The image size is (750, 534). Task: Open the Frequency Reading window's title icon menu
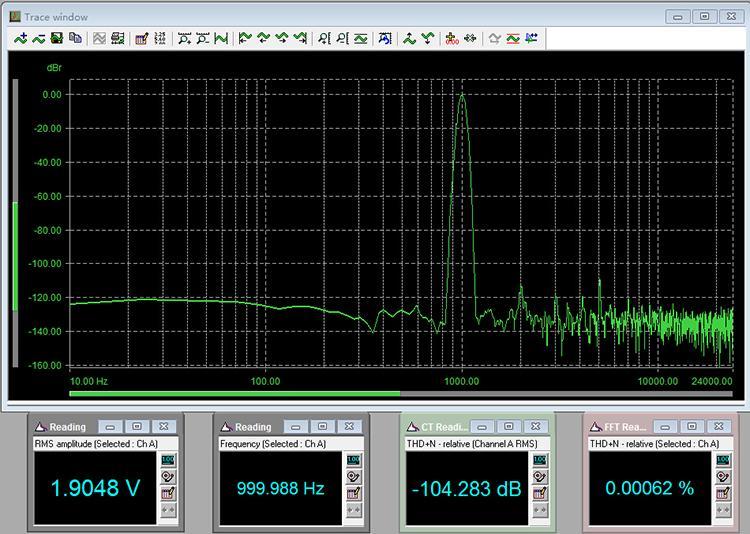tap(225, 427)
